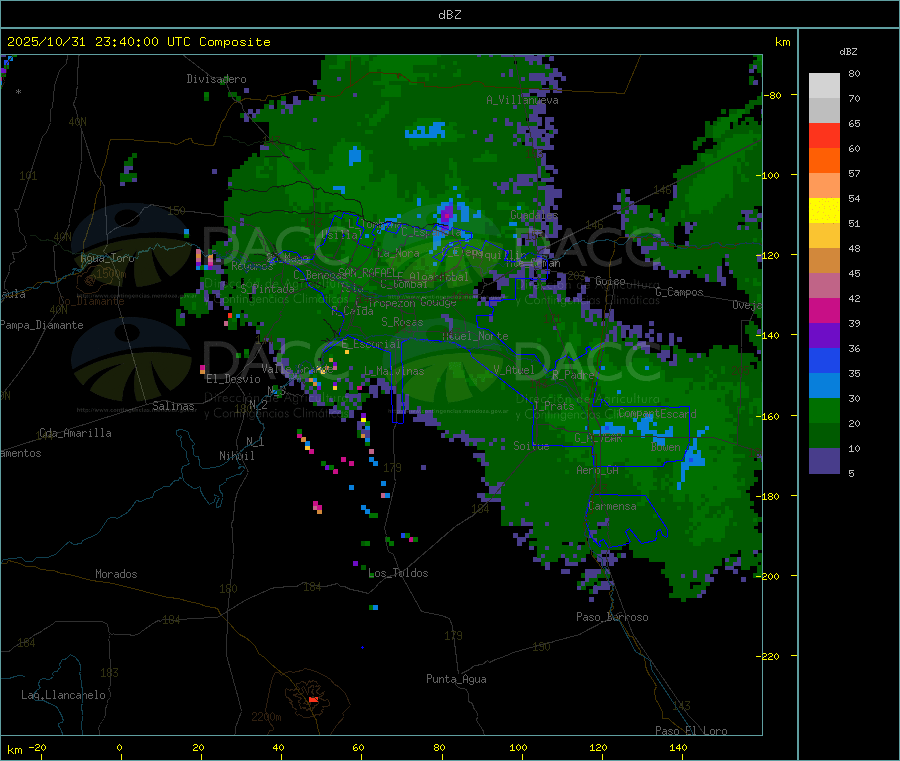The image size is (900, 761).
Task: Click the magenta 42 dBZ legend swatch
Action: [x=824, y=310]
